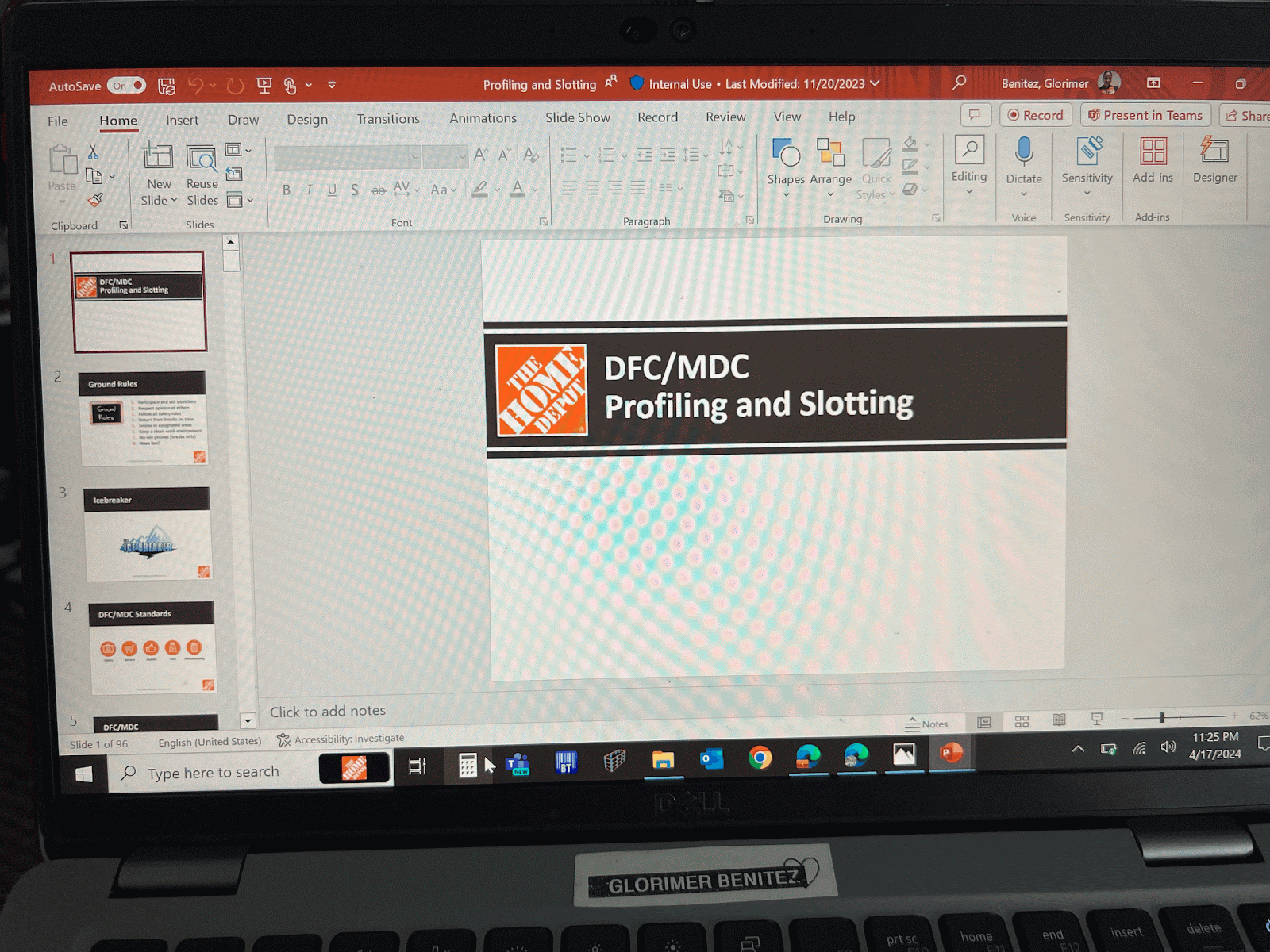Toggle text Shadow formatting
1270x952 pixels.
click(x=355, y=190)
